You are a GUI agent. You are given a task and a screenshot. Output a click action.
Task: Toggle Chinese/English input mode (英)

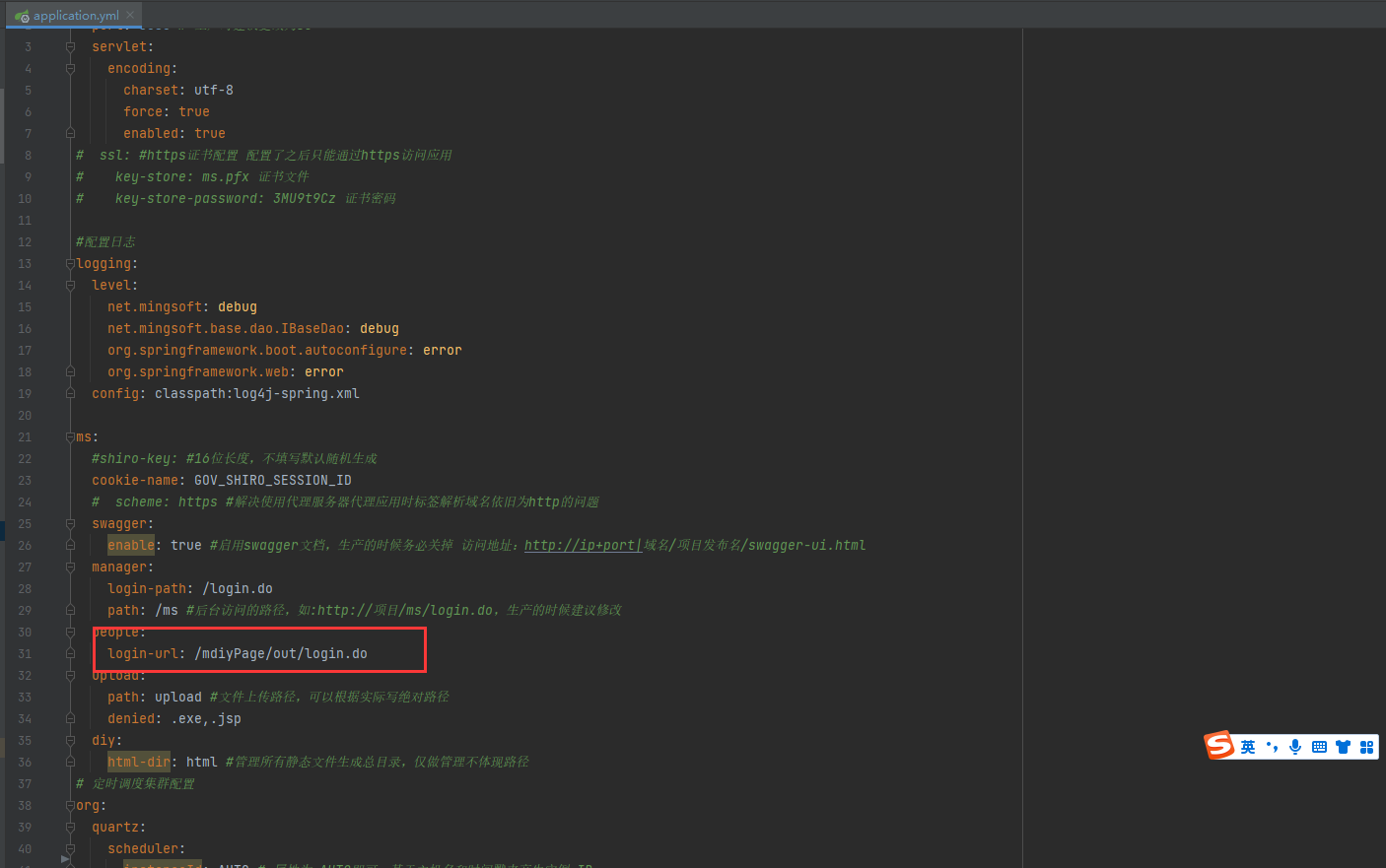[x=1248, y=747]
